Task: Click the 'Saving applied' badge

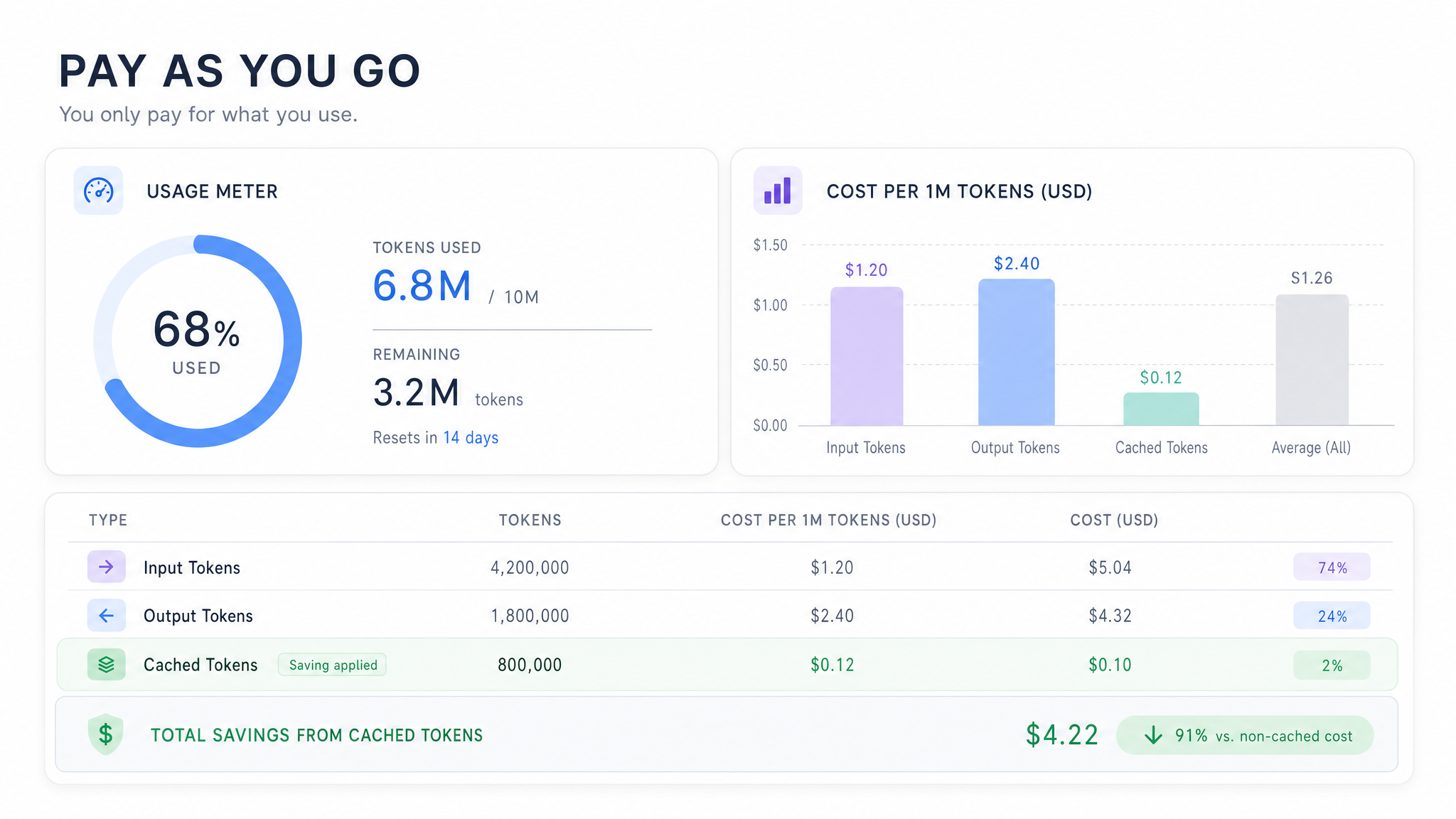Action: [x=332, y=665]
